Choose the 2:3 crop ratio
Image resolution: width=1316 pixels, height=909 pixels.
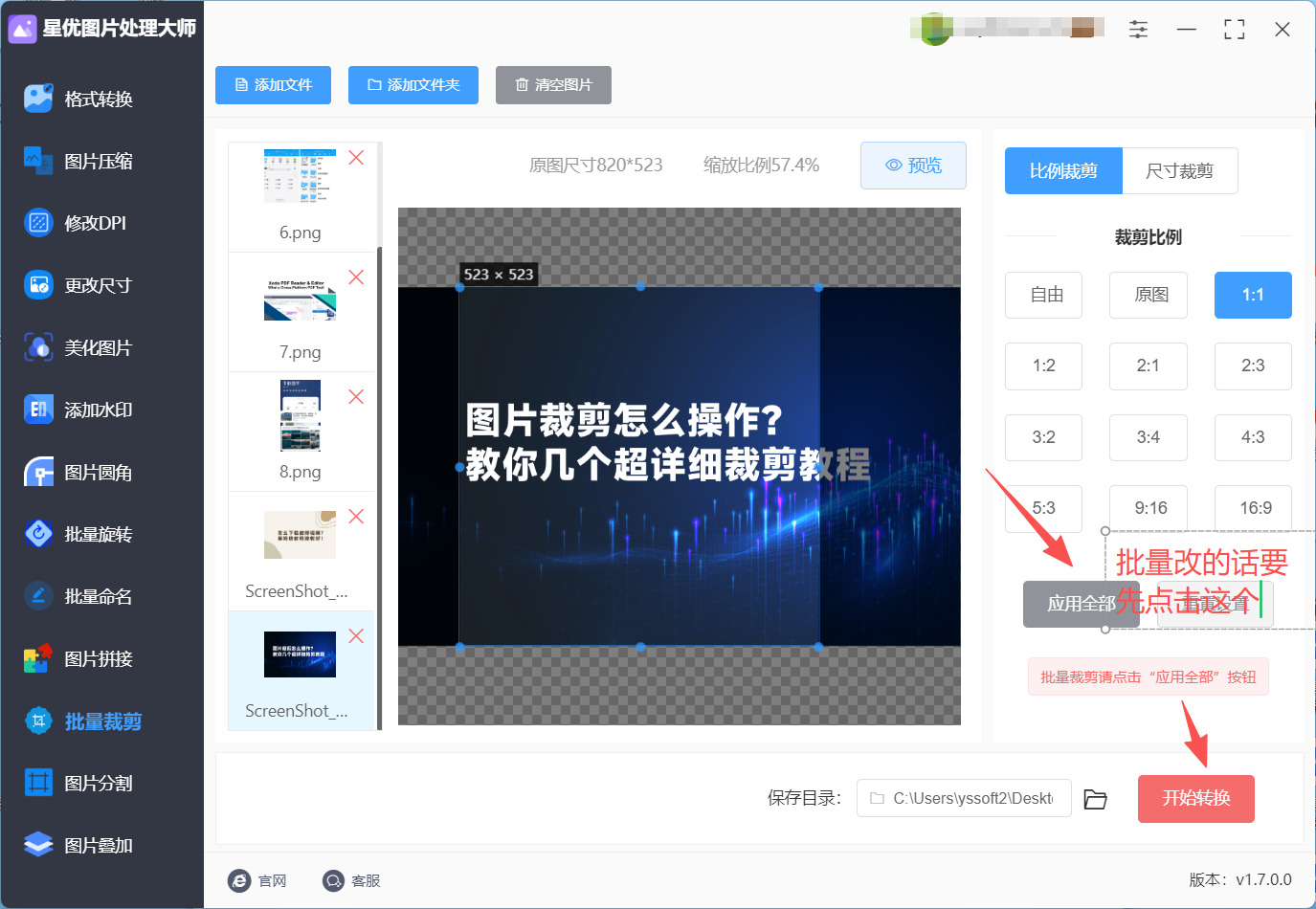(1253, 366)
